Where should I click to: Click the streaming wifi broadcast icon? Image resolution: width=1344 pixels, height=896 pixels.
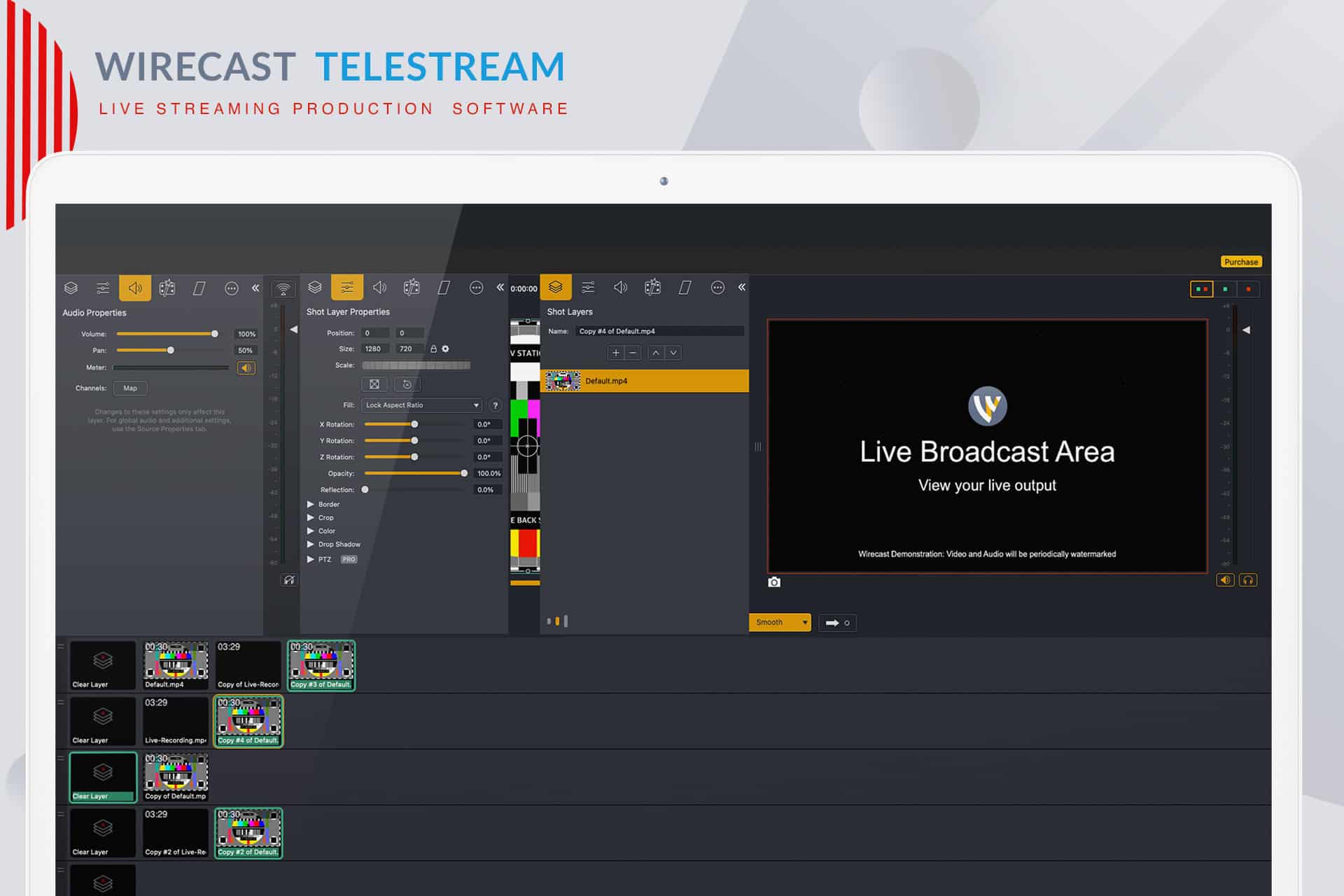(283, 288)
